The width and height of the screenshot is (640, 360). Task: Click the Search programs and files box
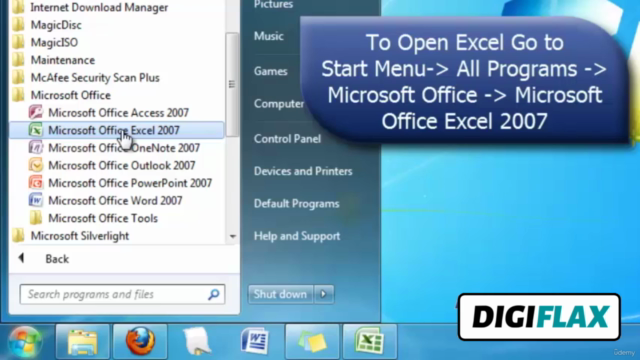click(122, 294)
